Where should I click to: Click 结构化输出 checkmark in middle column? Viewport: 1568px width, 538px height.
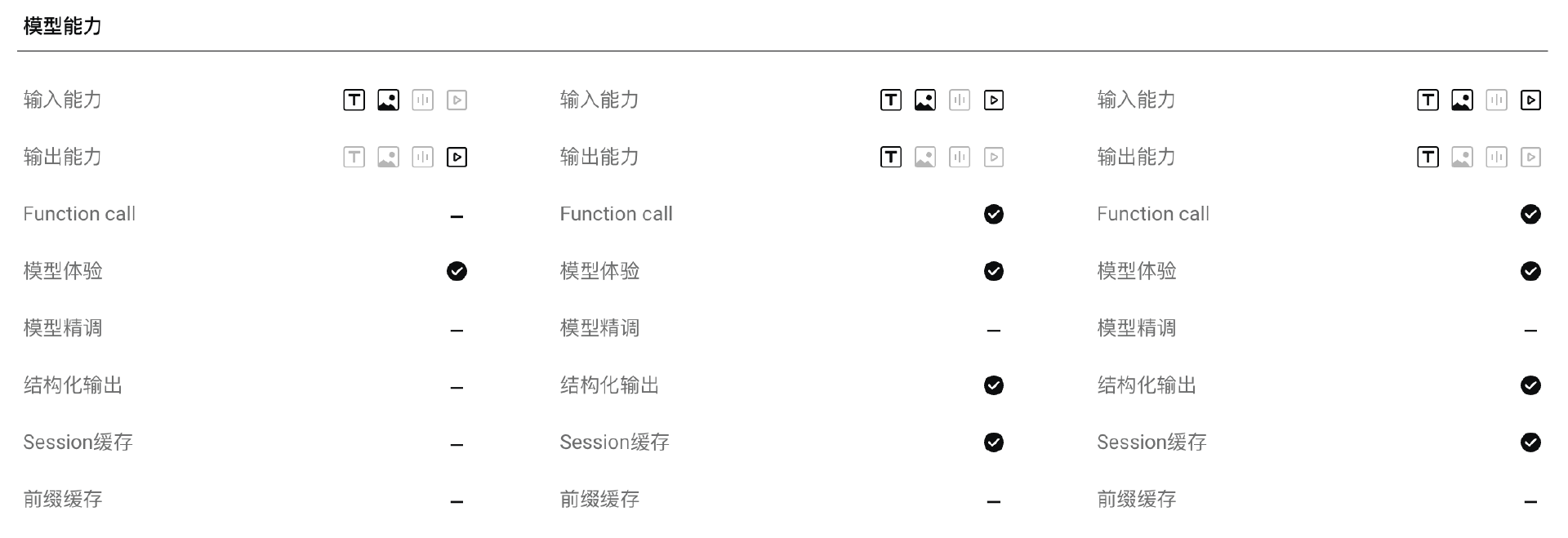point(993,385)
